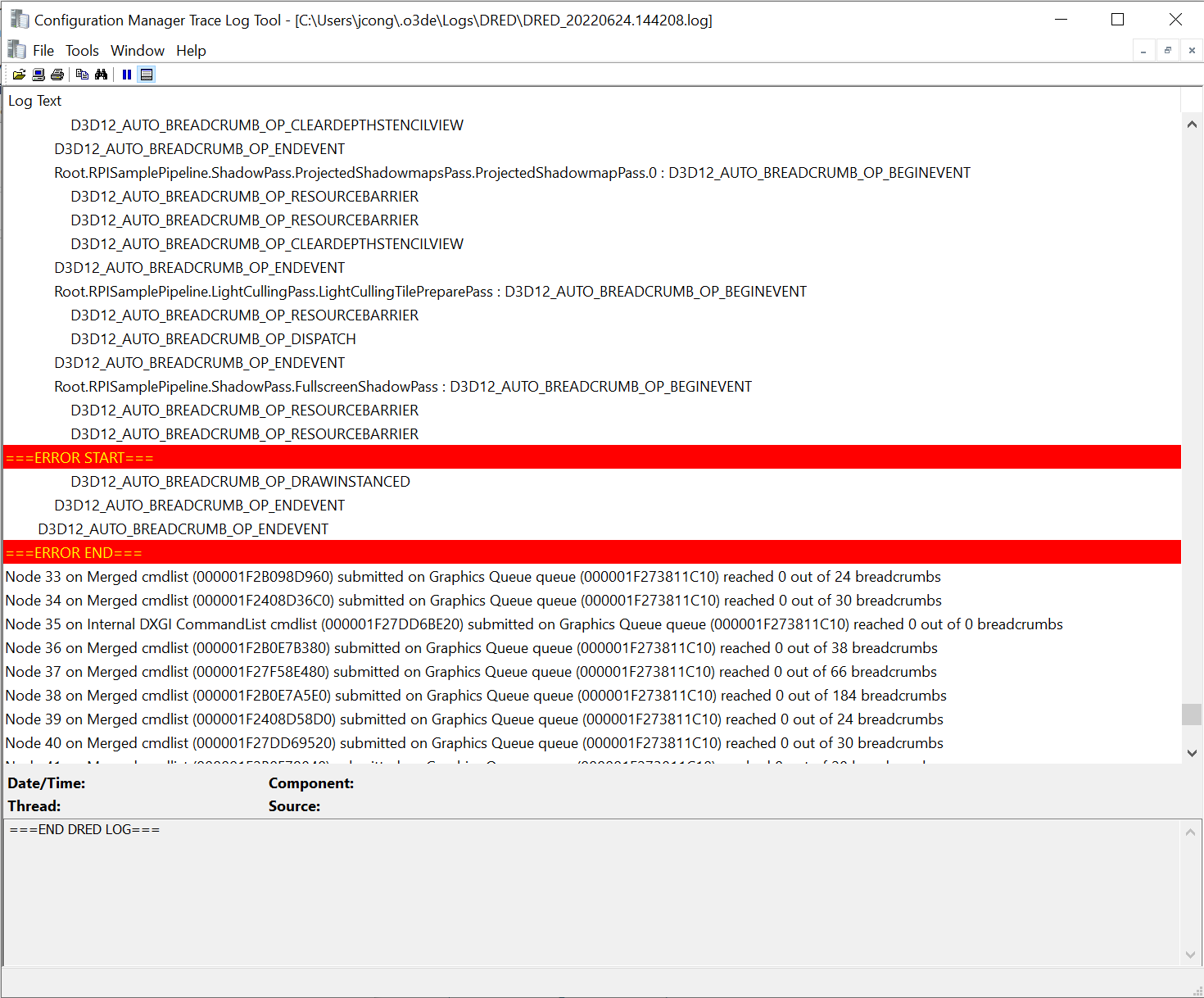The image size is (1204, 998).
Task: Click the Open on Server computer icon
Action: [38, 75]
